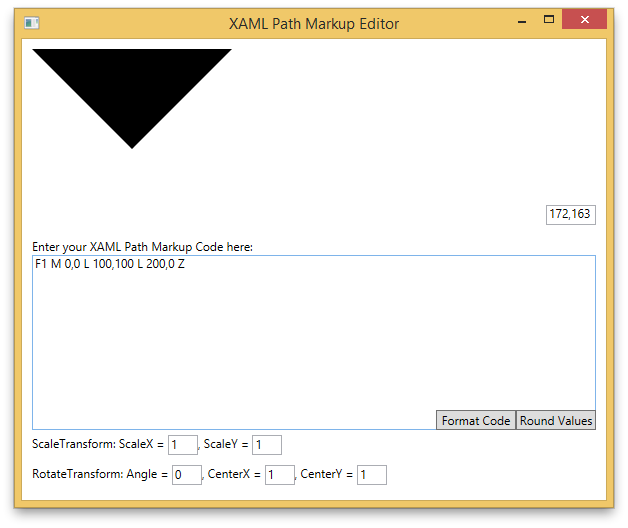Click the 'ScaleTransform: ScaleX =' label
This screenshot has width=628, height=528.
coord(98,444)
